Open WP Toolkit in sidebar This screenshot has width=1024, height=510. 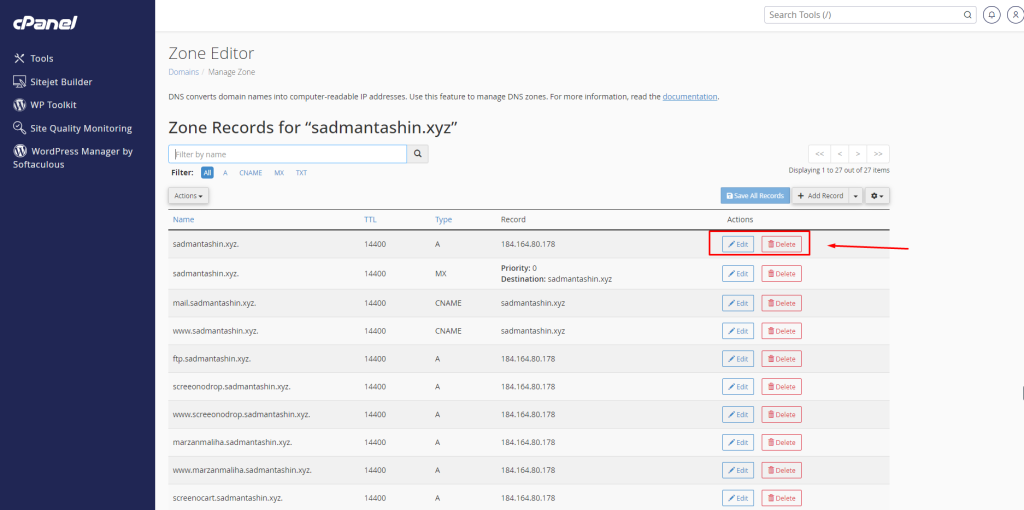point(53,105)
